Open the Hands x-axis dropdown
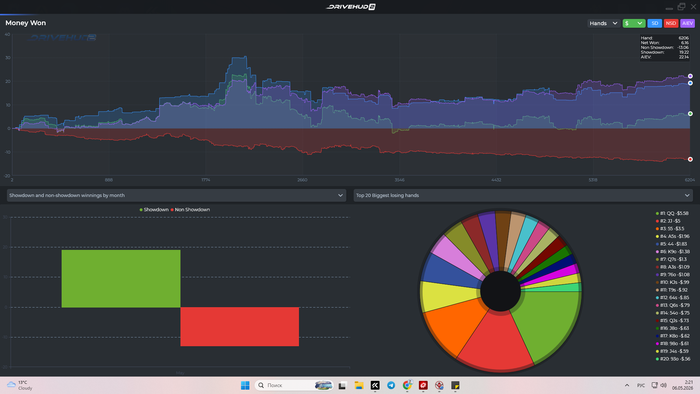Viewport: 700px width, 394px height. tap(603, 23)
